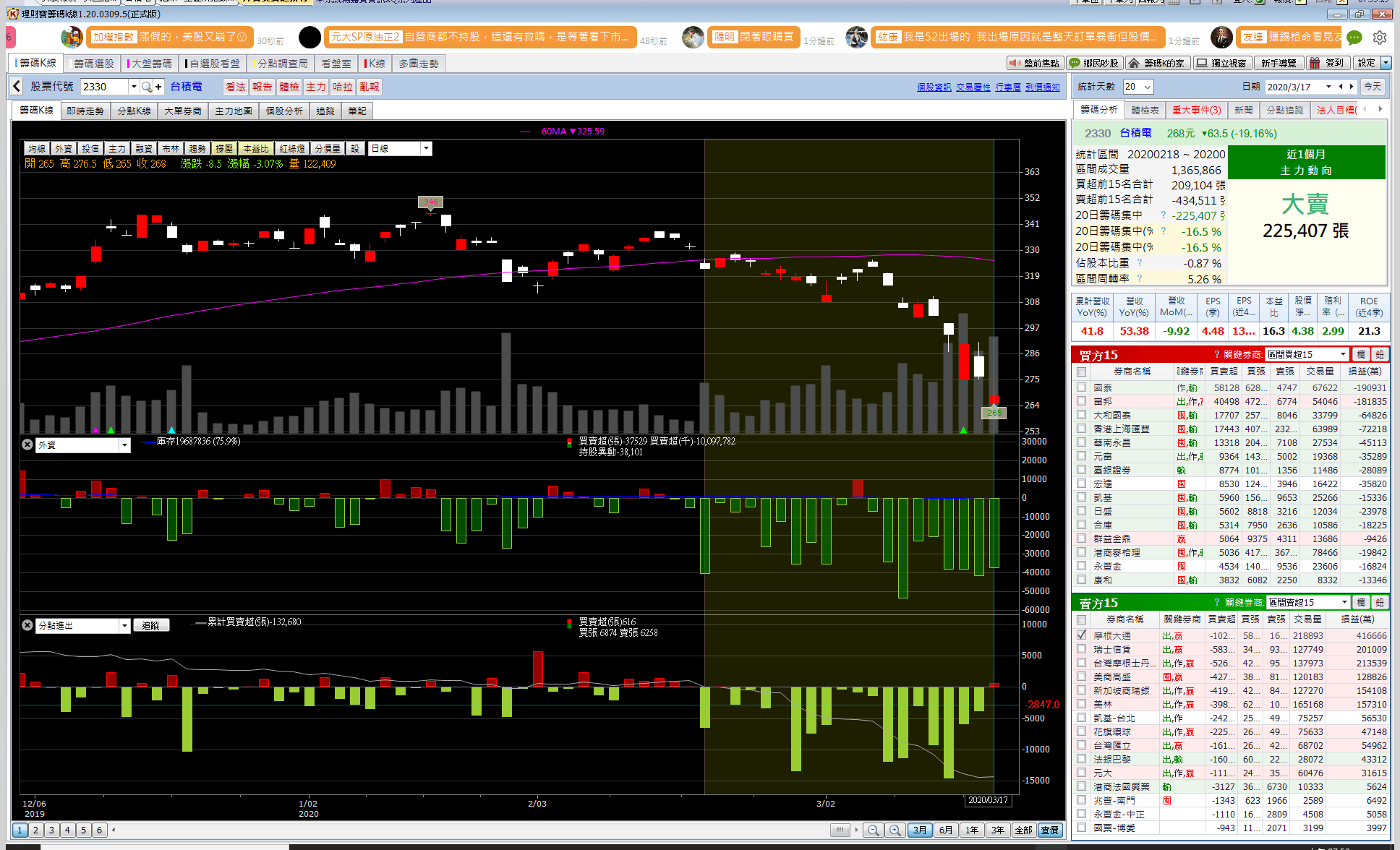Viewport: 1400px width, 850px height.
Task: Click the previous-day arrow next to the date
Action: click(1341, 87)
